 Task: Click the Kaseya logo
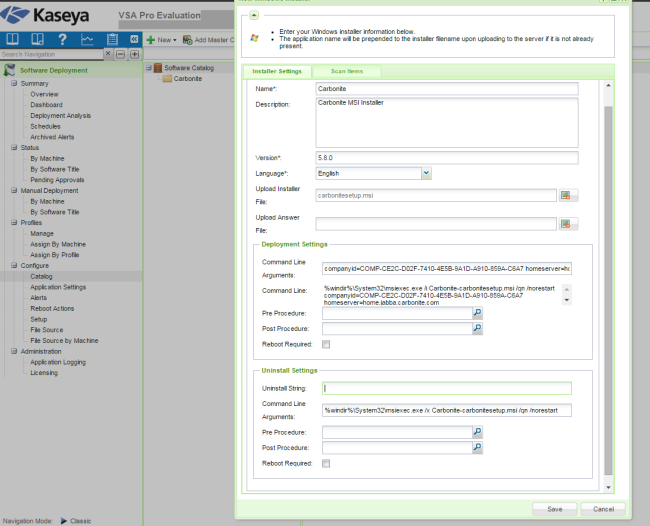pos(45,15)
